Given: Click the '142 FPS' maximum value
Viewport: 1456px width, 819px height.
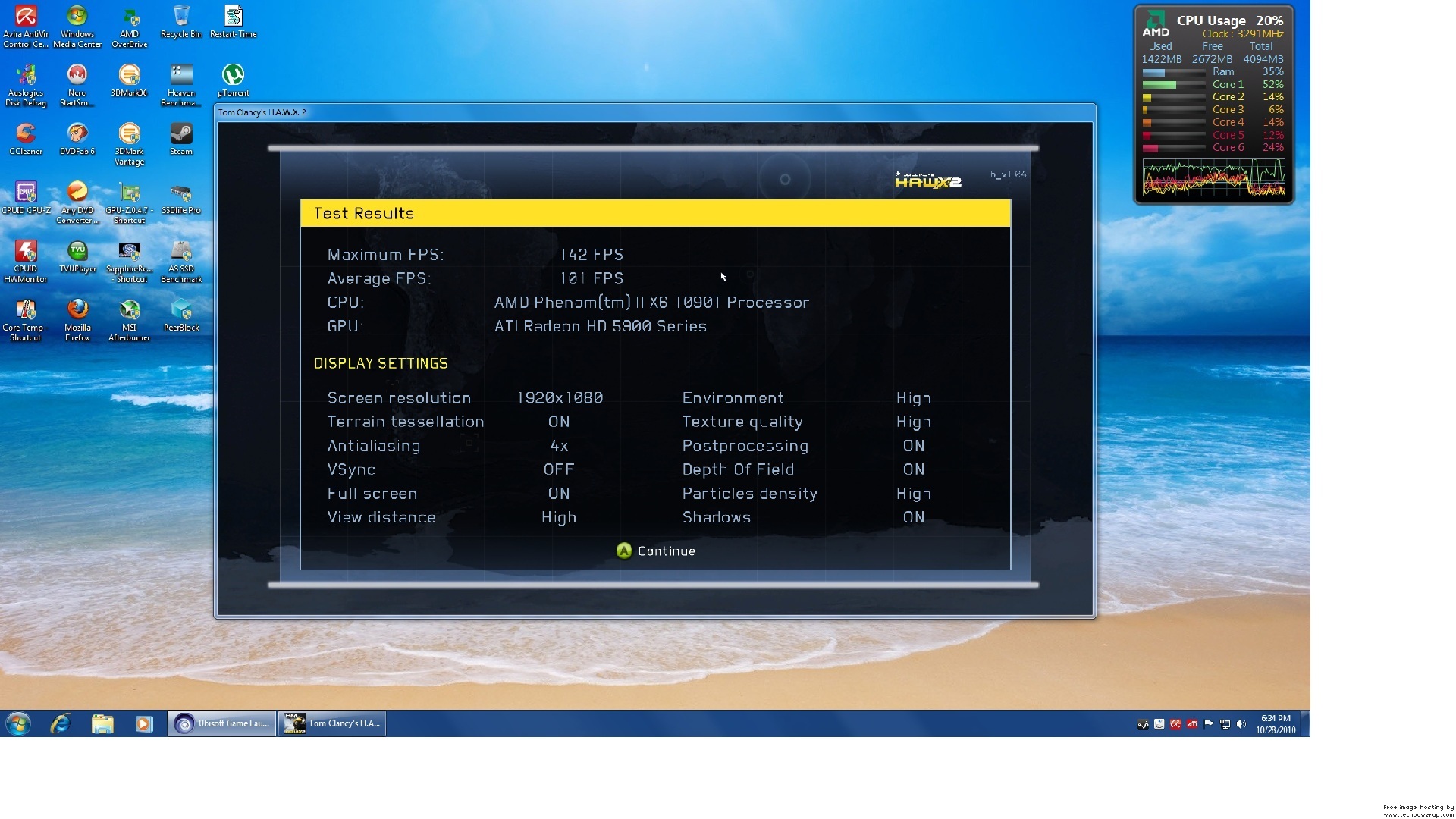Looking at the screenshot, I should 591,255.
